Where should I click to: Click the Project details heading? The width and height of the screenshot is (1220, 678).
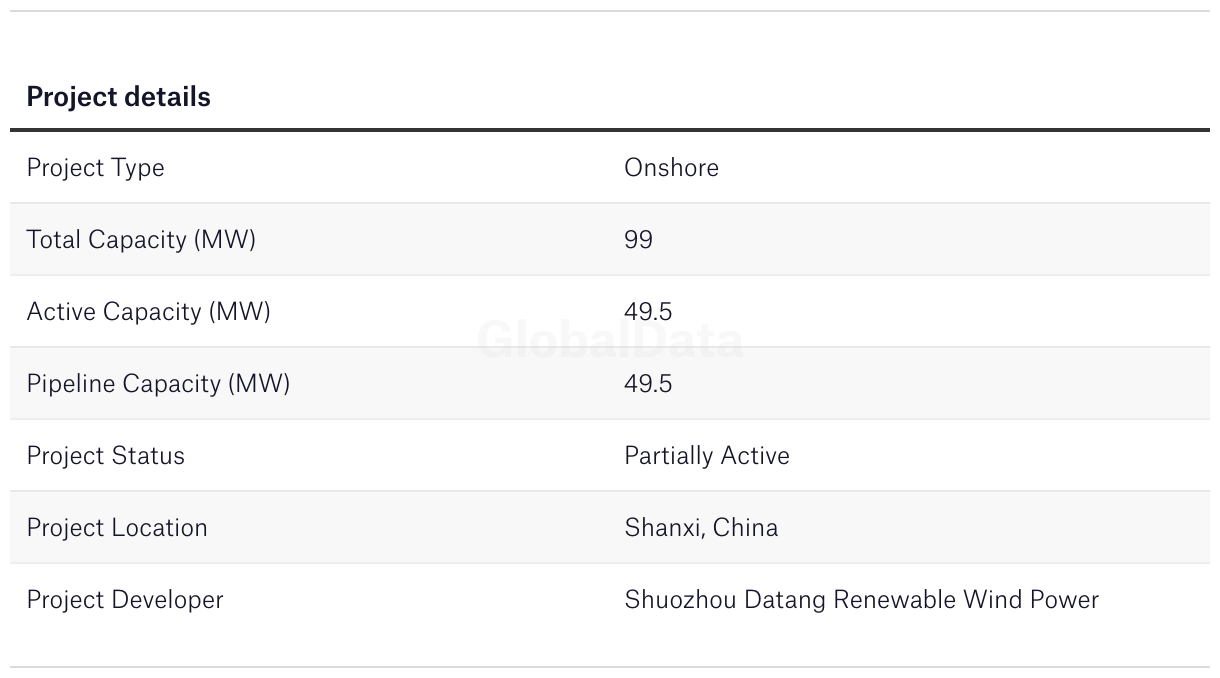click(118, 97)
